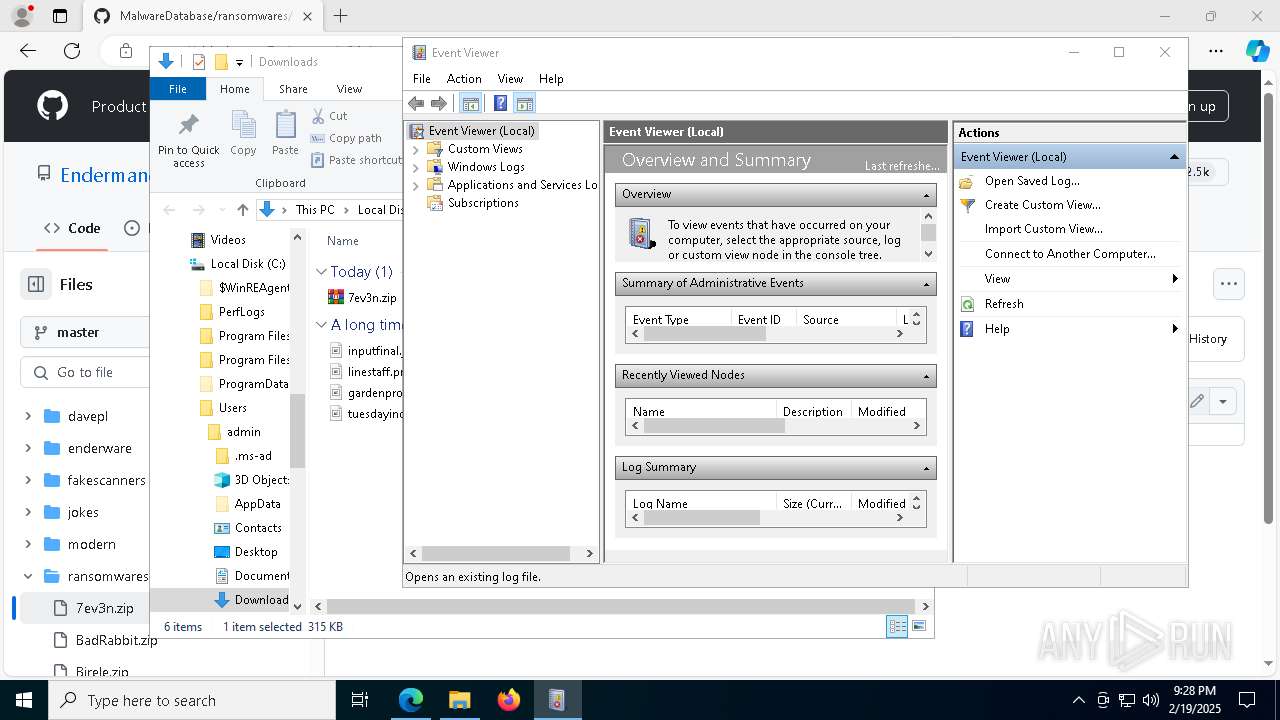Click Description column in Recently Viewed Nodes

812,412
